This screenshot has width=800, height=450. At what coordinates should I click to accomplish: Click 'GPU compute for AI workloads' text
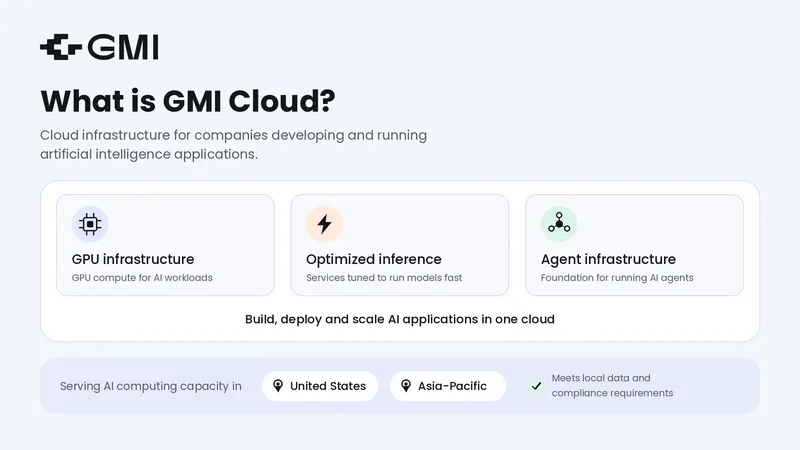[x=142, y=278]
